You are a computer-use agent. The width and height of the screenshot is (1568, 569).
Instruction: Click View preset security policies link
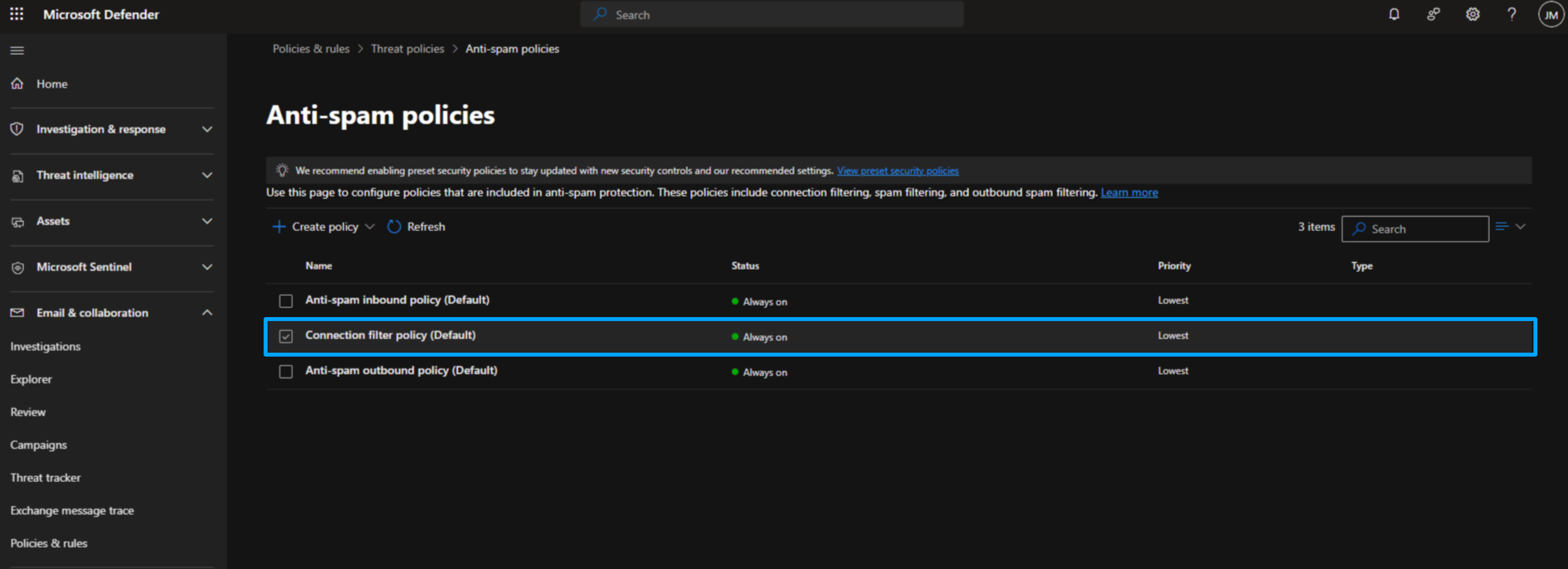click(x=897, y=170)
